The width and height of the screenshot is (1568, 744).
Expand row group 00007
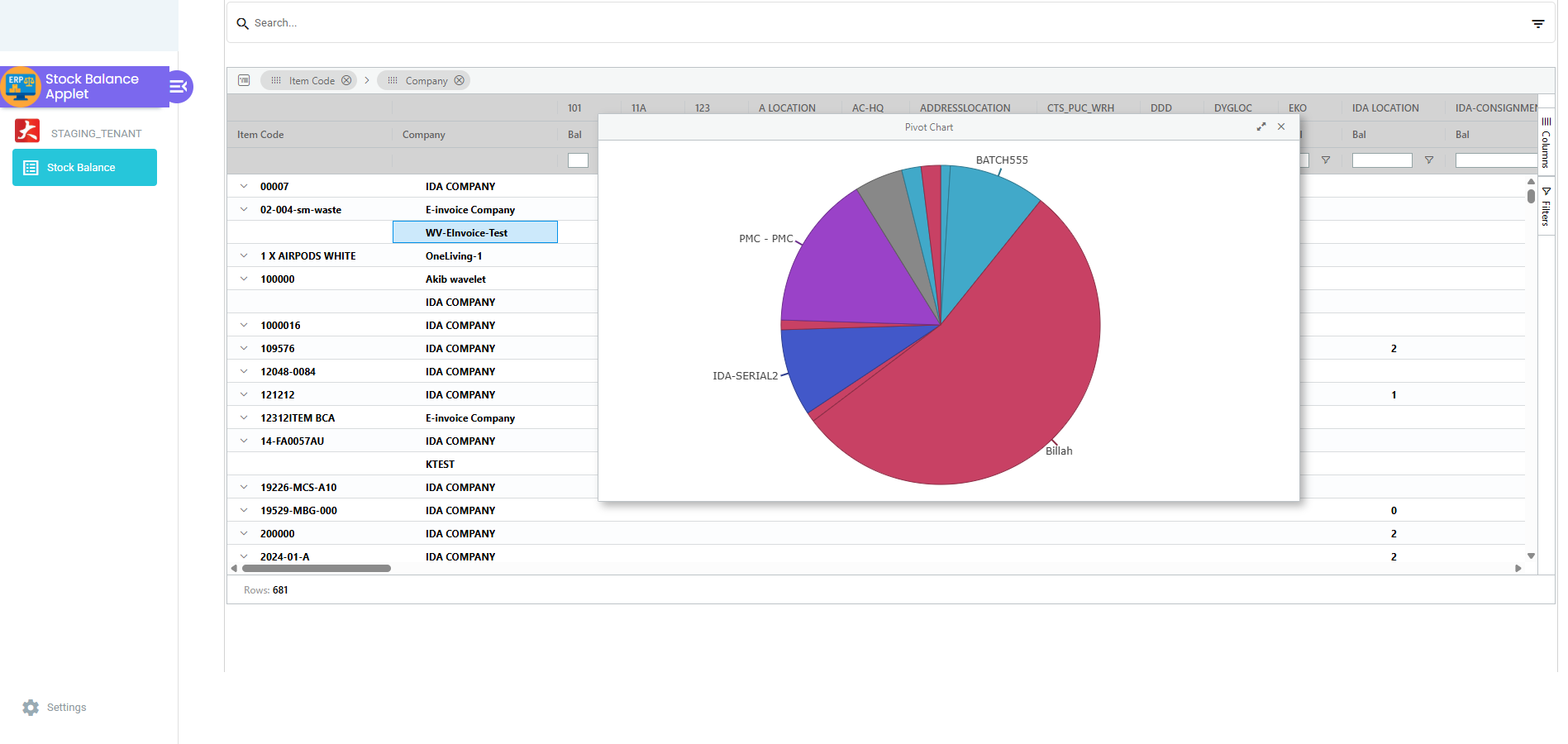244,187
